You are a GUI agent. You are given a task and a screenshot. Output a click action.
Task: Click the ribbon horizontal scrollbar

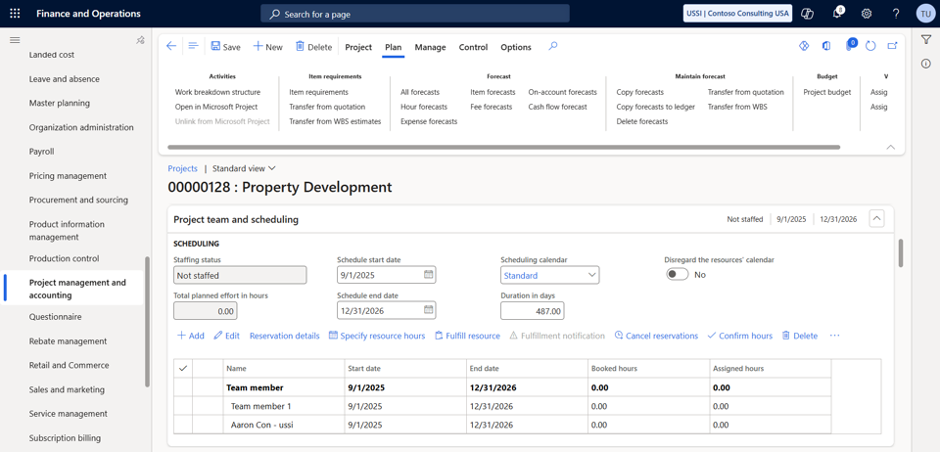(x=504, y=146)
